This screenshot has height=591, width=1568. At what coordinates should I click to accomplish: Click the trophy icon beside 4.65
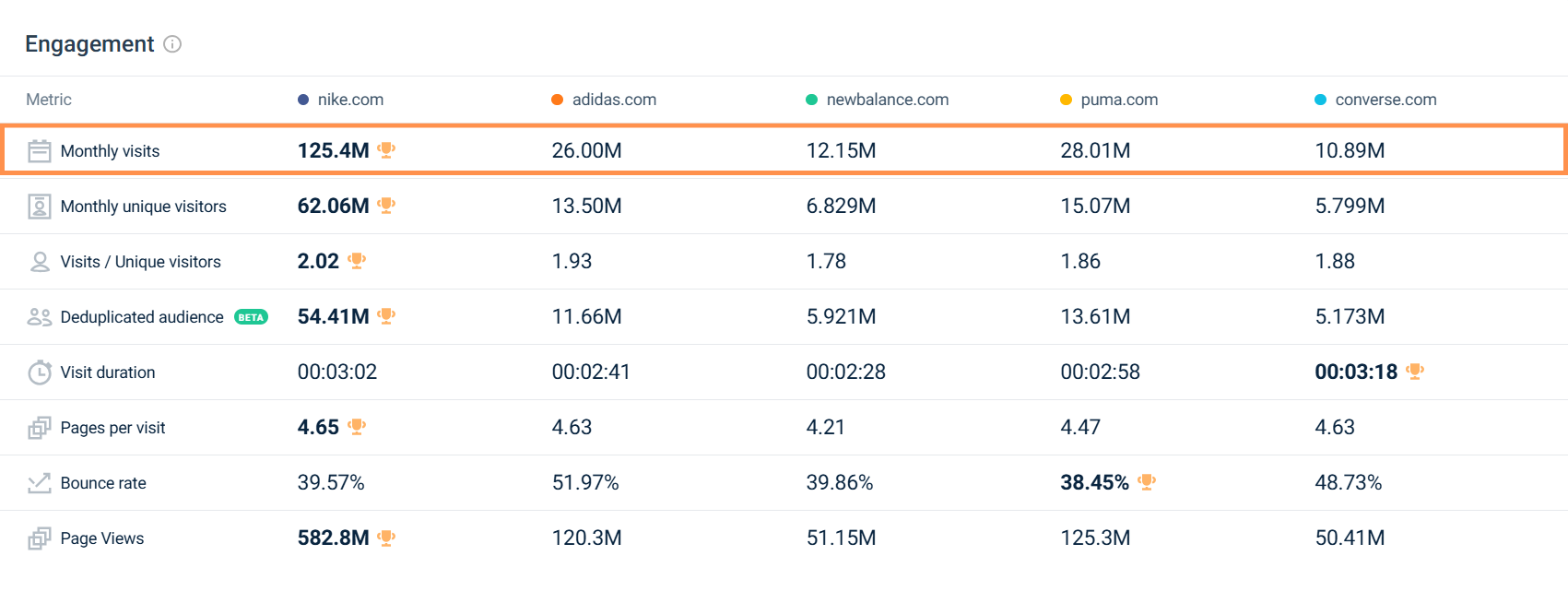point(357,427)
